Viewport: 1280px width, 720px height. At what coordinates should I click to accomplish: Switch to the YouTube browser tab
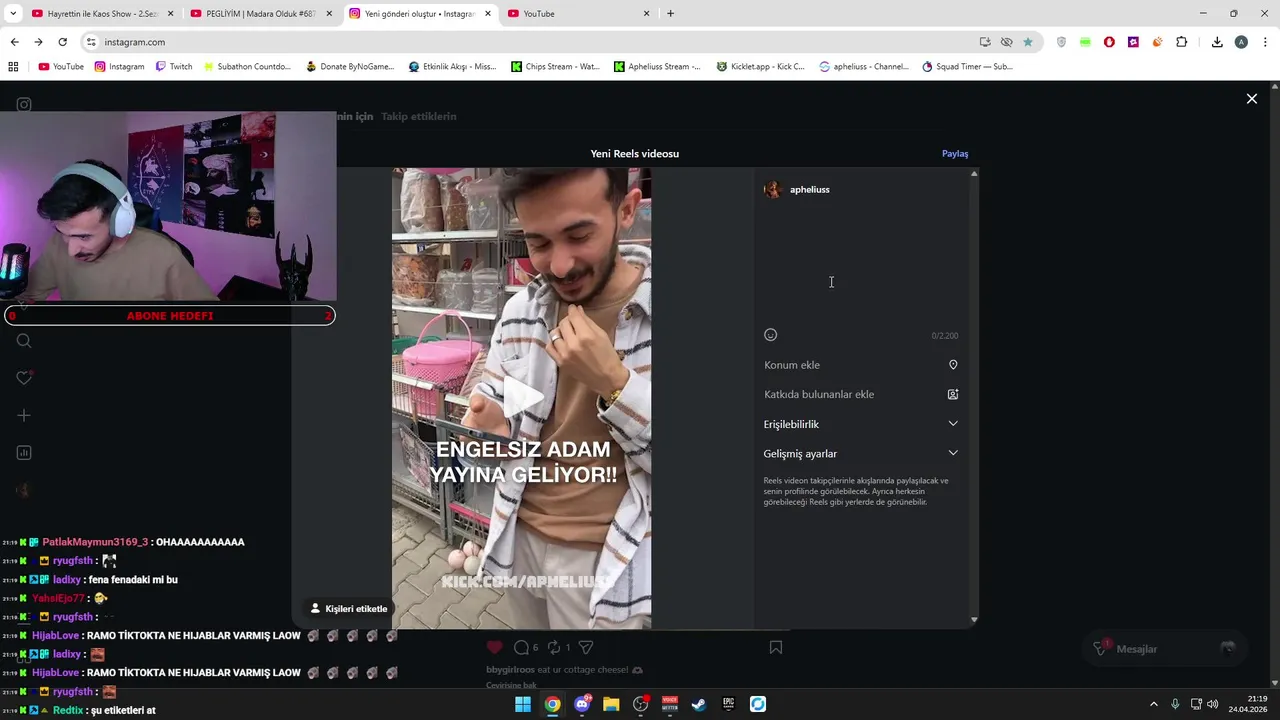point(580,14)
